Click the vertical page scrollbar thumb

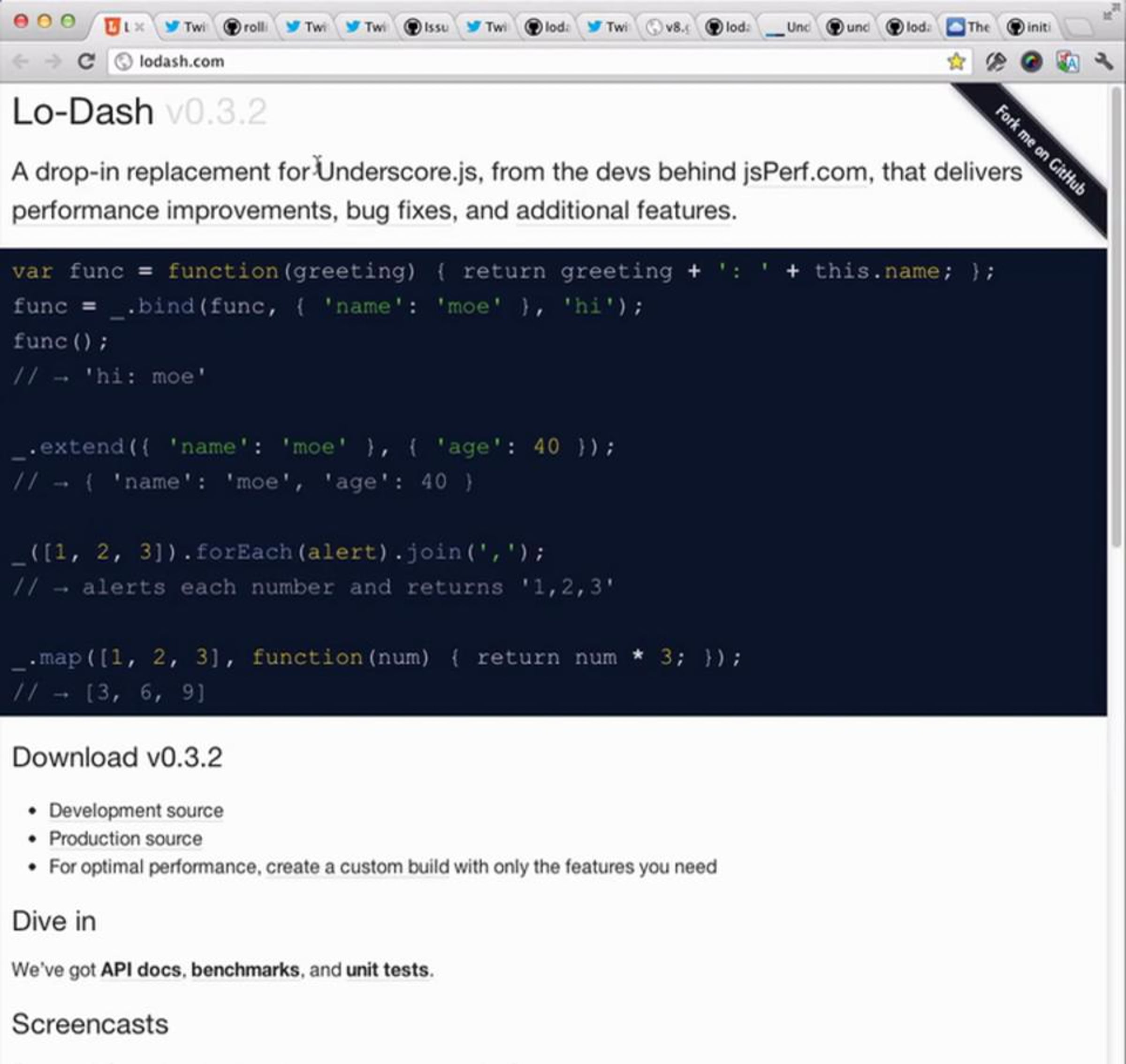(x=1116, y=318)
